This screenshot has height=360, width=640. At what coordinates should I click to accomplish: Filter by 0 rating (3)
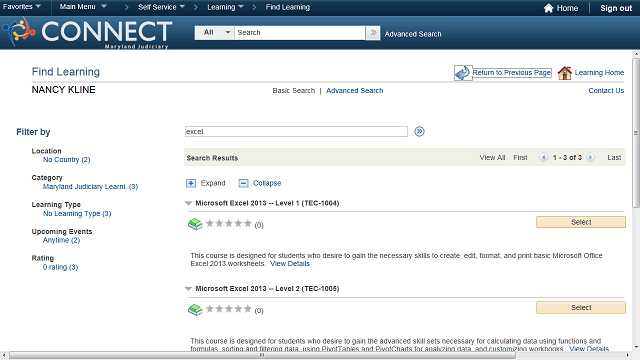tap(60, 267)
